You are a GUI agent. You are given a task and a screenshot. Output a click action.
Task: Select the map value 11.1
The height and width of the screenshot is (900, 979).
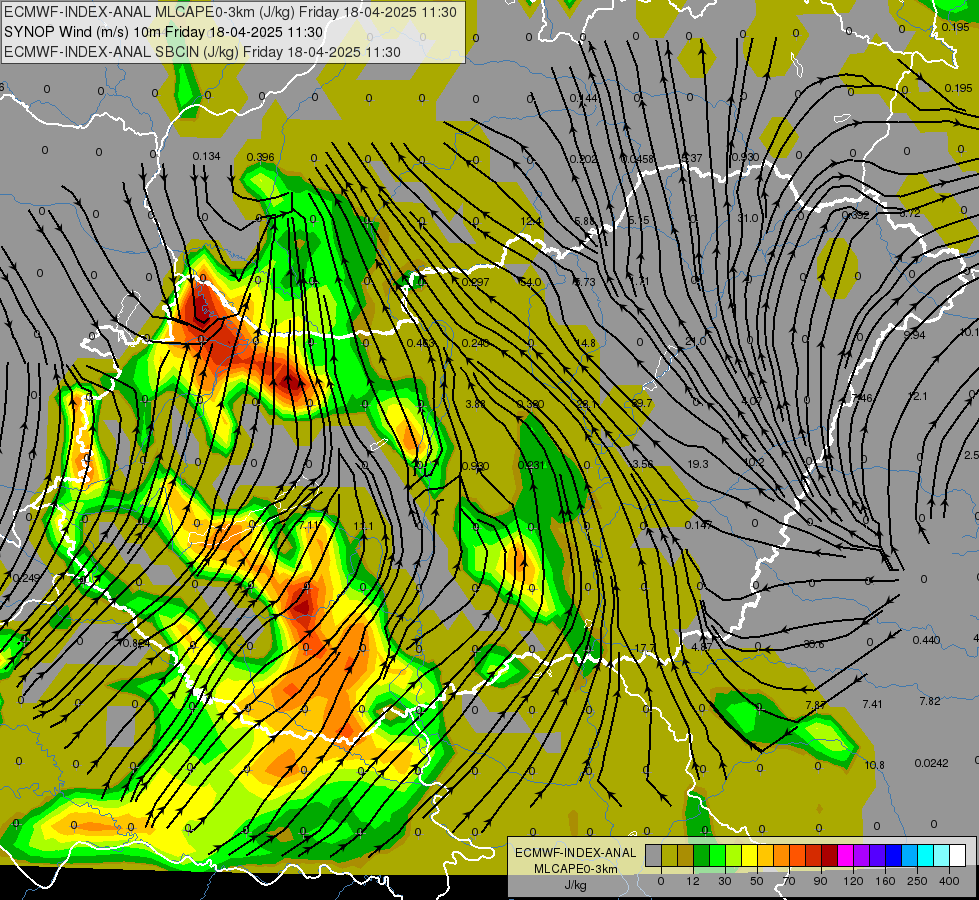pyautogui.click(x=363, y=527)
